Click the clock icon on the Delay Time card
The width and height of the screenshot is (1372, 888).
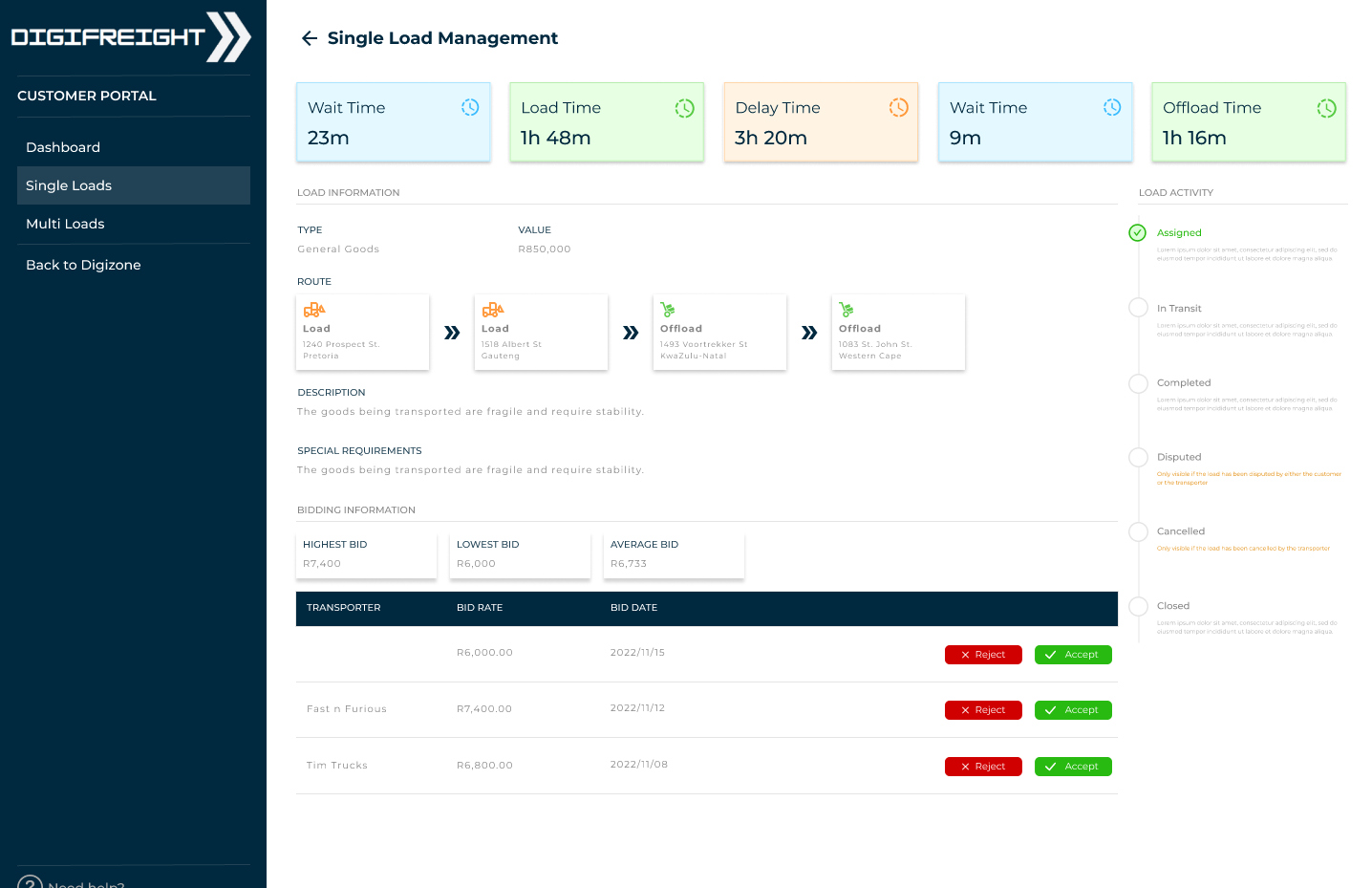tap(898, 108)
